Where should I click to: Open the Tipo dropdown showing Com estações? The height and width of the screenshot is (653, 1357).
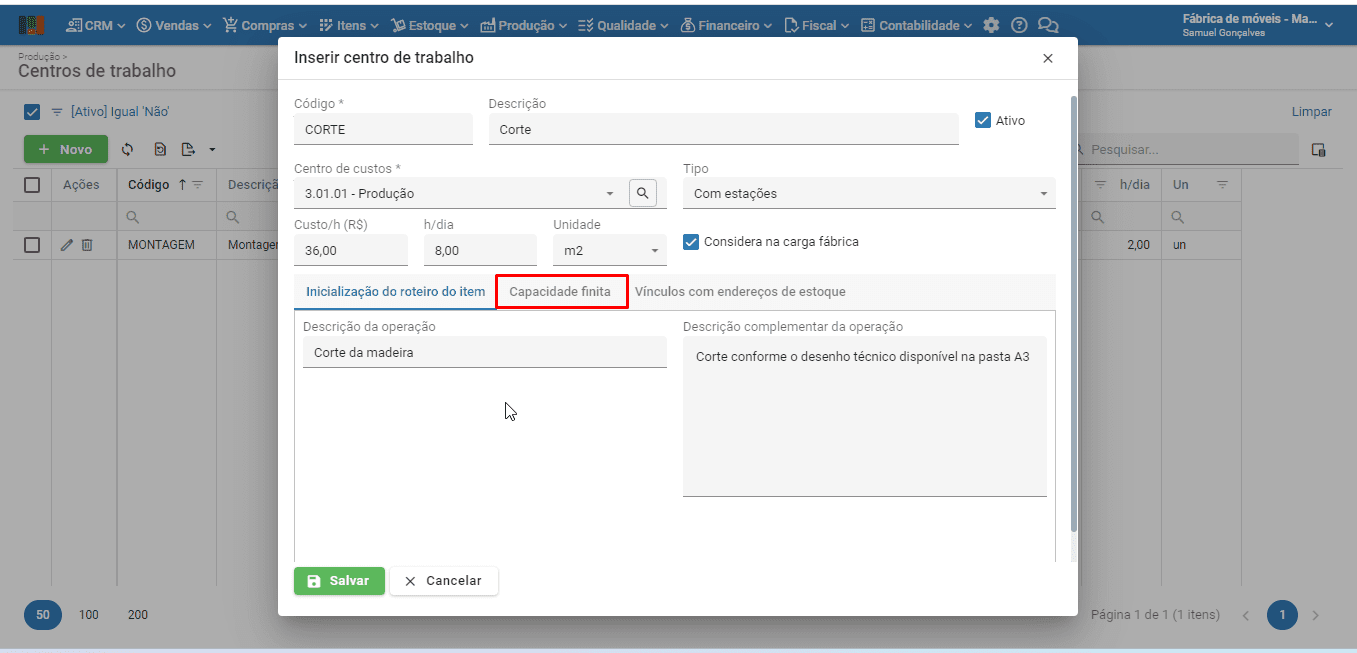tap(1043, 194)
